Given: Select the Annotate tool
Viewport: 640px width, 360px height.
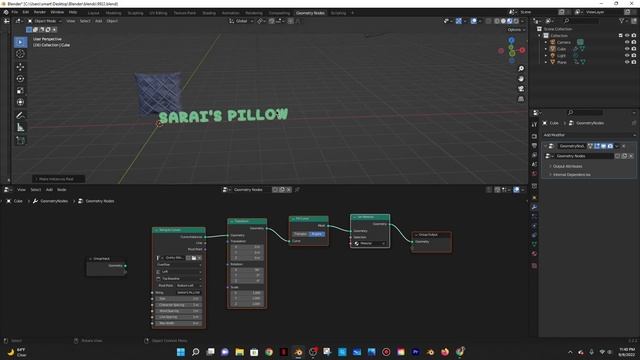Looking at the screenshot, I should pos(20,116).
